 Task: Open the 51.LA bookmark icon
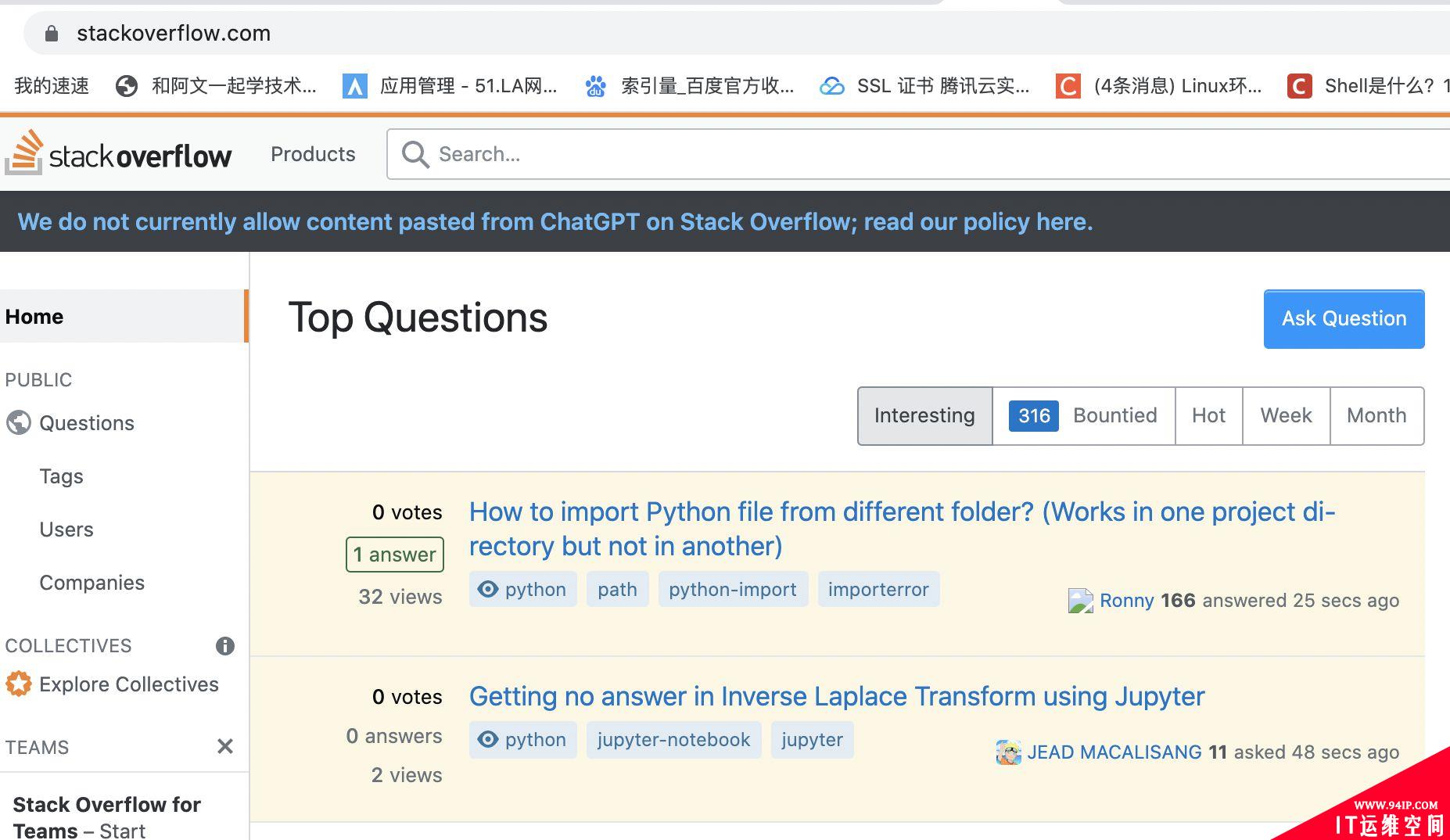click(354, 86)
